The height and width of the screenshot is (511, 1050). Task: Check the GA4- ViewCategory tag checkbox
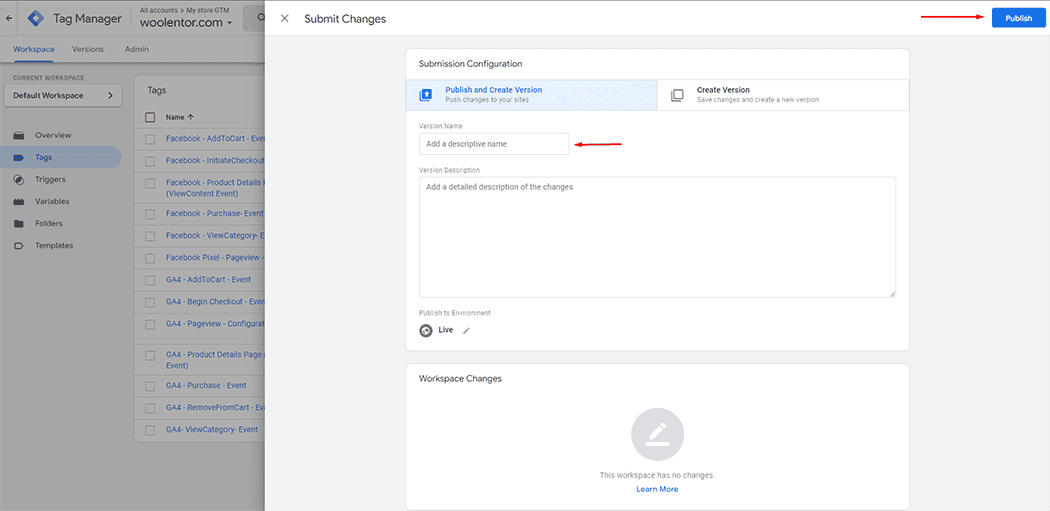(x=150, y=430)
